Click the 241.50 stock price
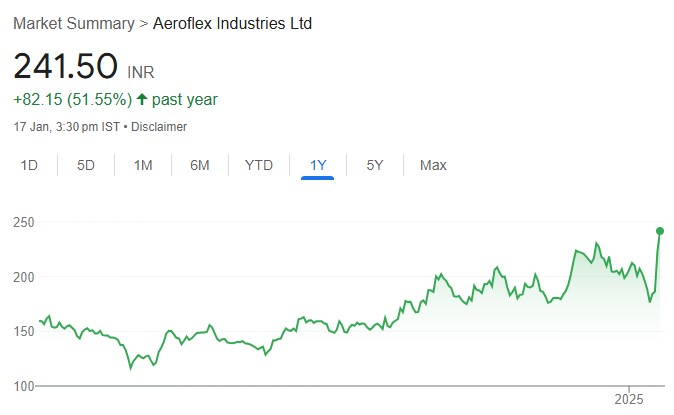This screenshot has height=415, width=674. (x=65, y=67)
